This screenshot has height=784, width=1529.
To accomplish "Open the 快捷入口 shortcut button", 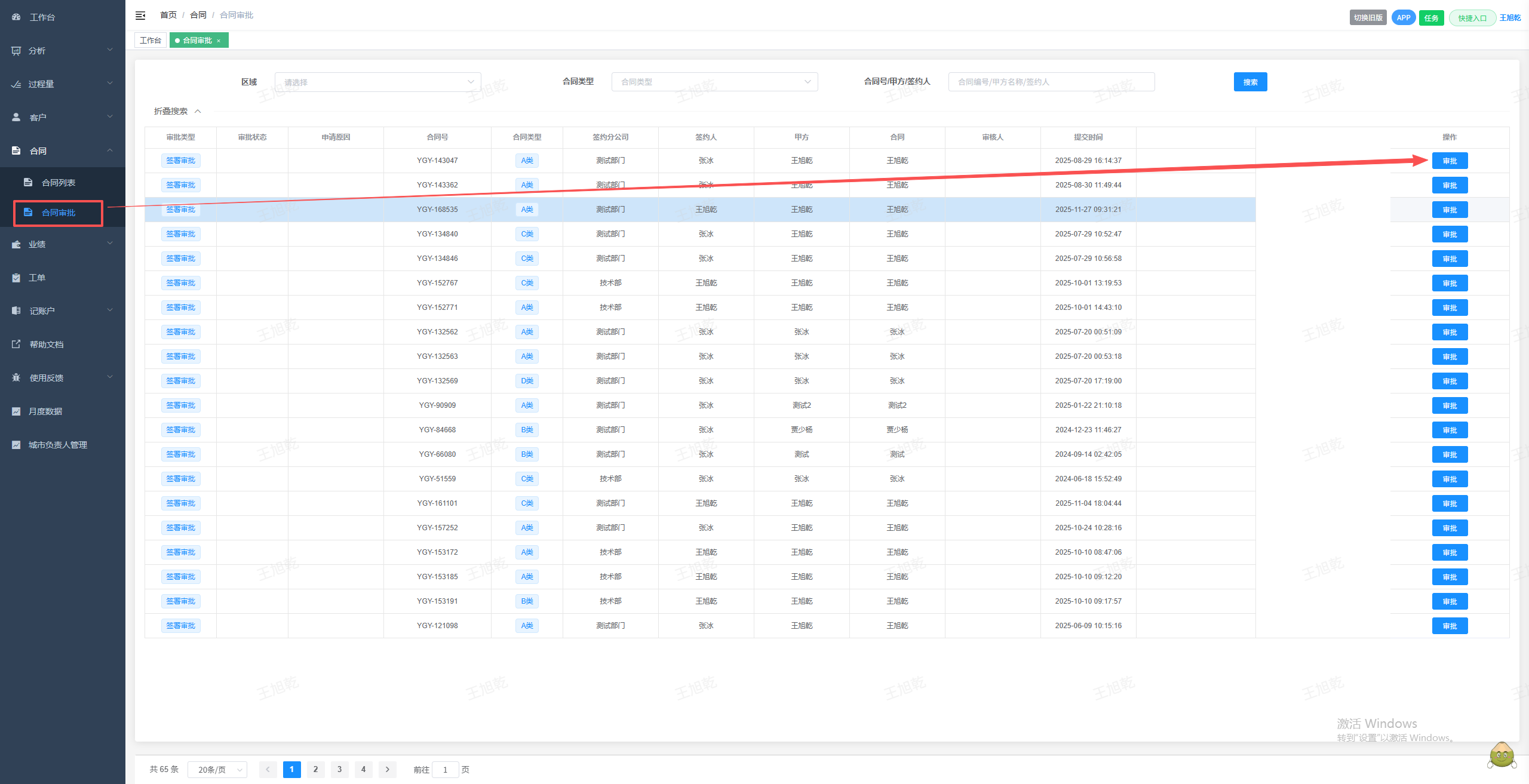I will [x=1472, y=18].
